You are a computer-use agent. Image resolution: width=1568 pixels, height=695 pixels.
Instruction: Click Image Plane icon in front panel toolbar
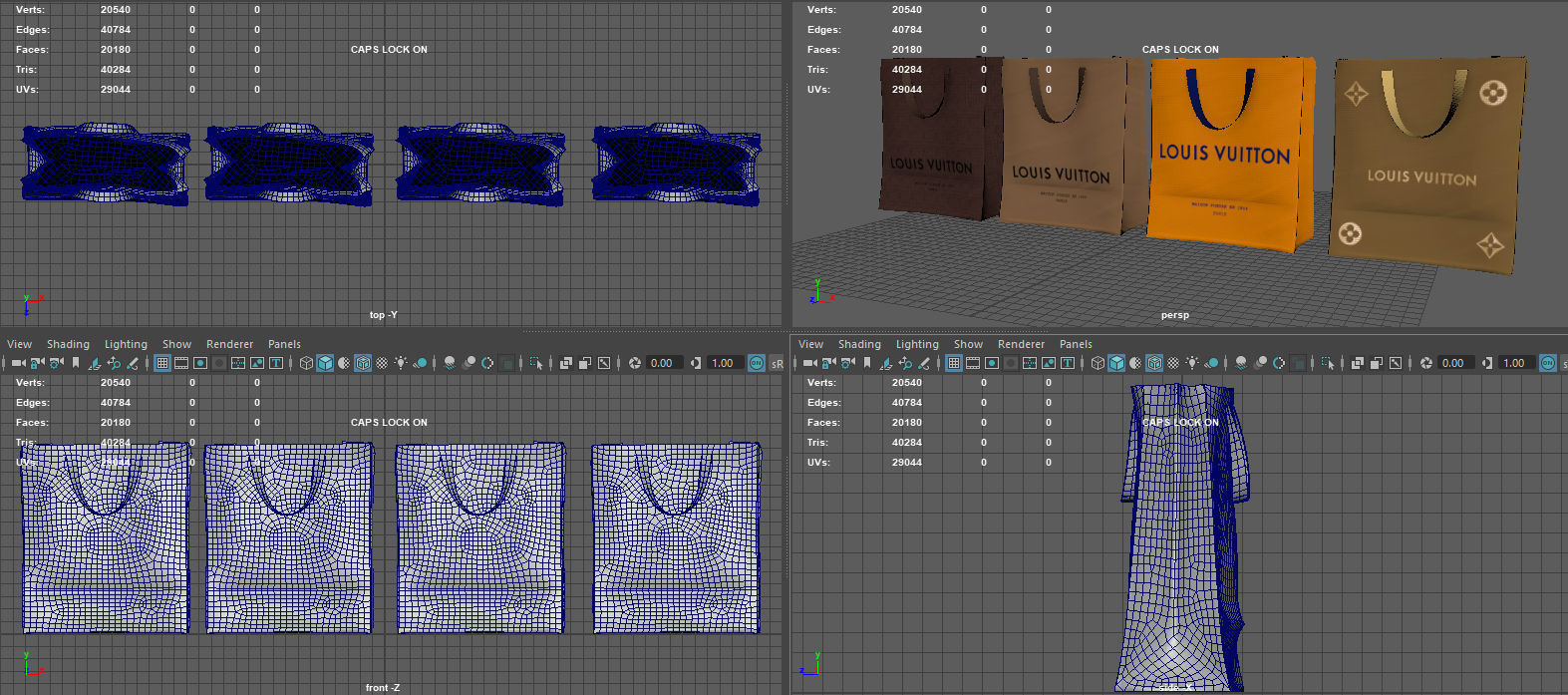[95, 363]
